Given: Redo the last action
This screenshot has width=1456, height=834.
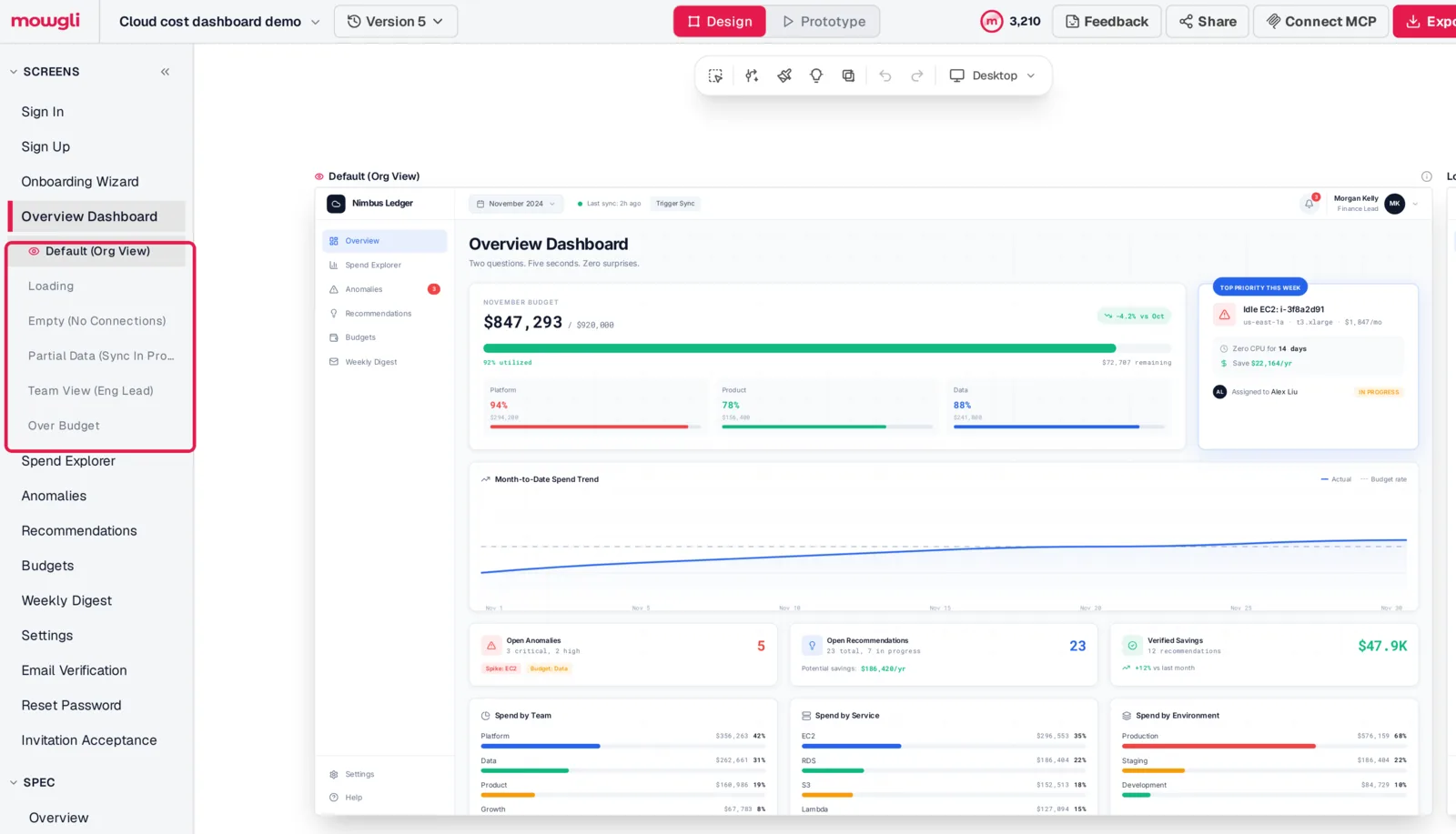Looking at the screenshot, I should point(917,75).
